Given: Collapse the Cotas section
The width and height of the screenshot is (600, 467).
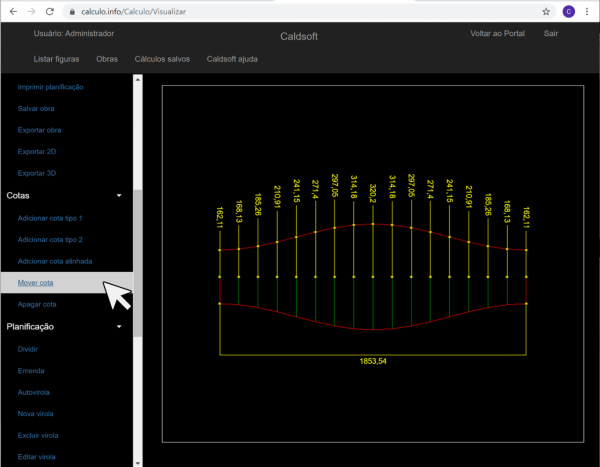Looking at the screenshot, I should (x=119, y=196).
